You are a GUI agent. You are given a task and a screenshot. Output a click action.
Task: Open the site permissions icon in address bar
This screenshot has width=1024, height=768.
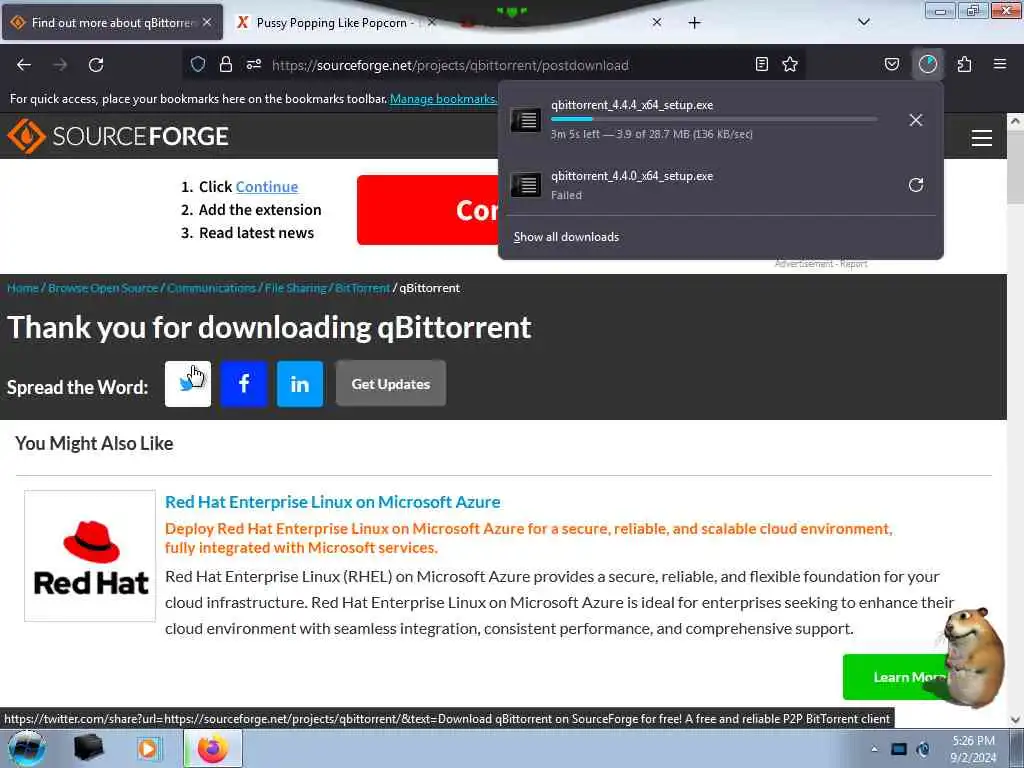[x=254, y=64]
